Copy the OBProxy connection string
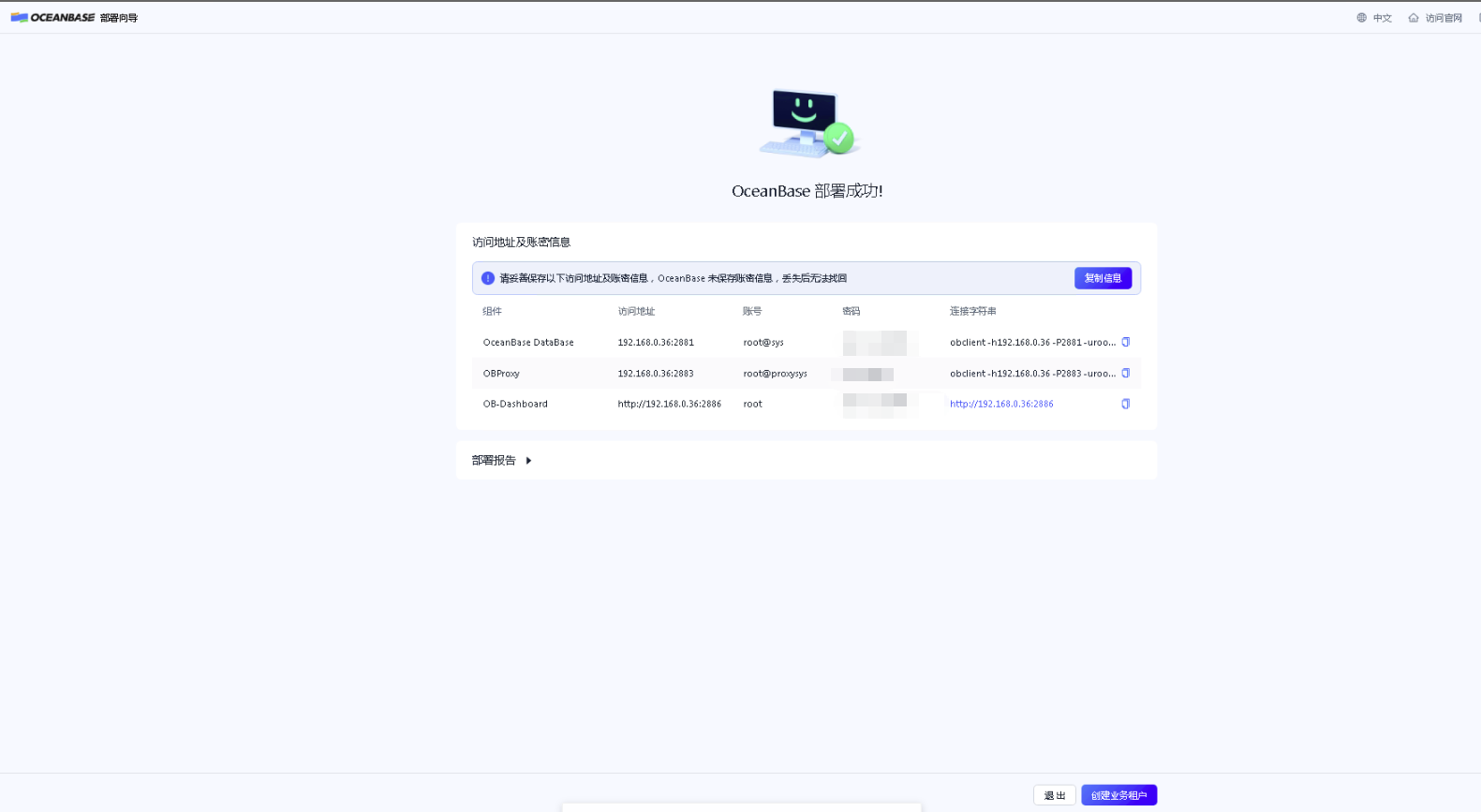This screenshot has height=812, width=1481. (1126, 373)
